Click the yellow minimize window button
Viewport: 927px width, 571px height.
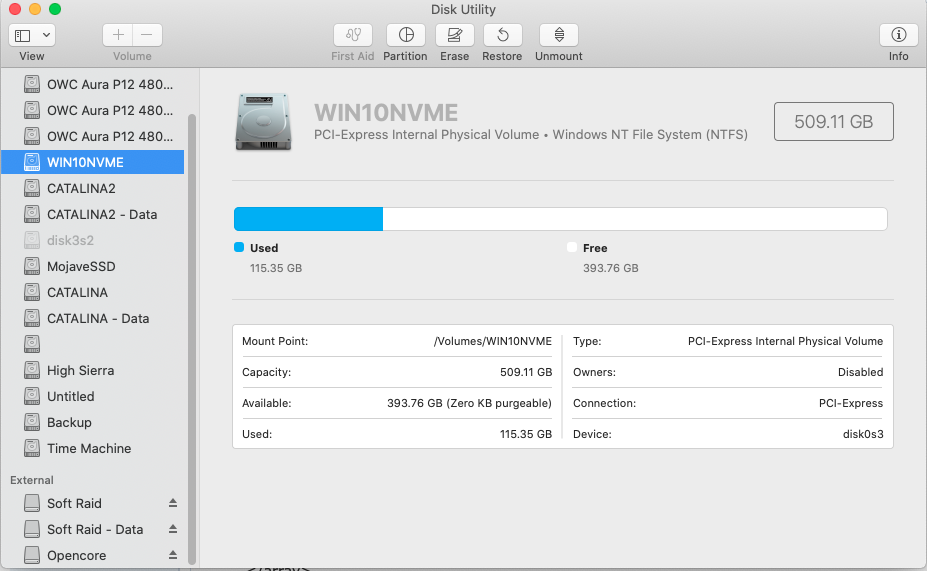coord(35,9)
